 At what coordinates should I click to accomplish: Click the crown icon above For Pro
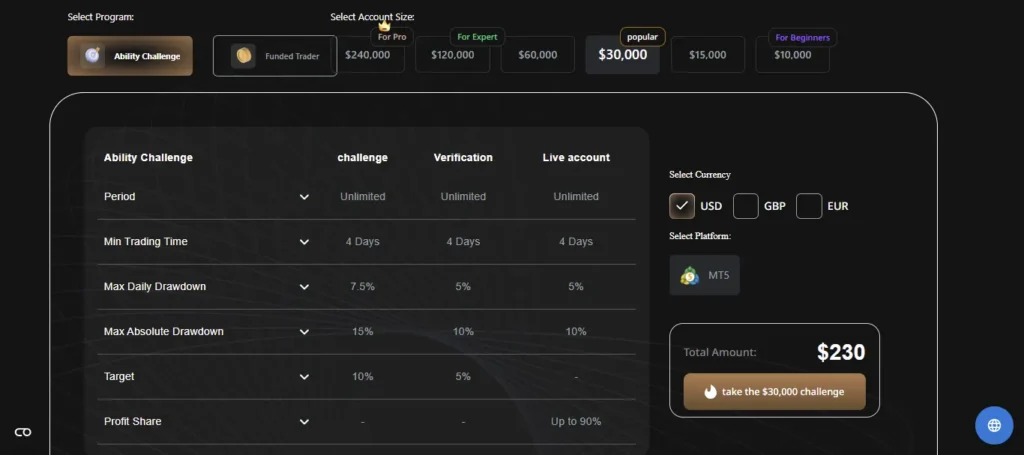coord(384,25)
